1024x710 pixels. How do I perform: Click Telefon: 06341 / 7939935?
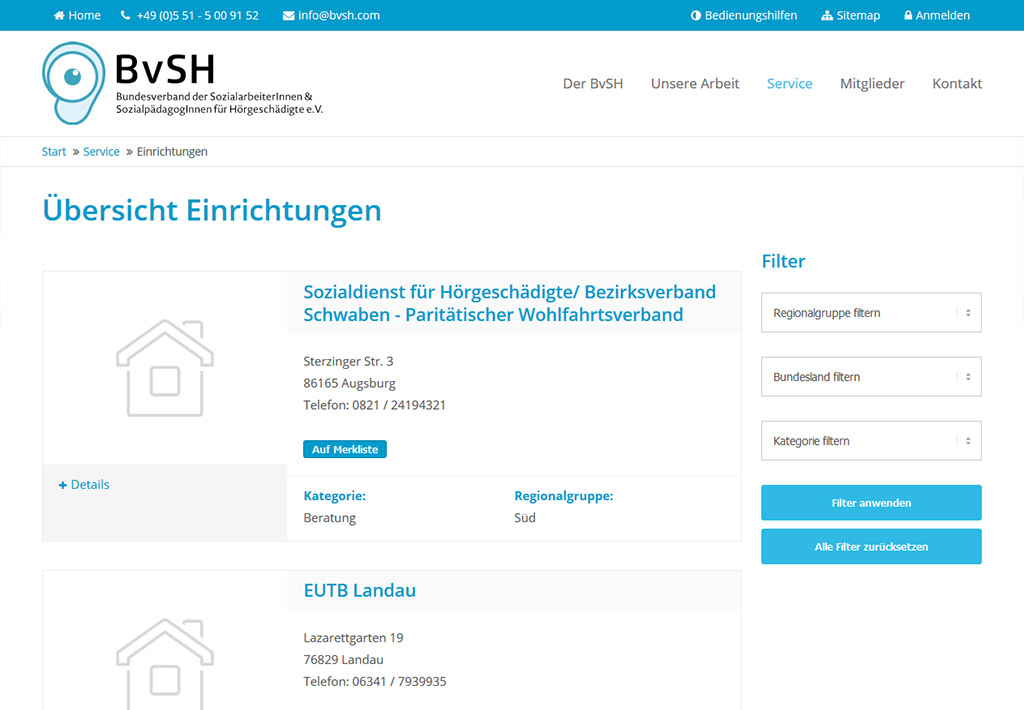coord(375,681)
